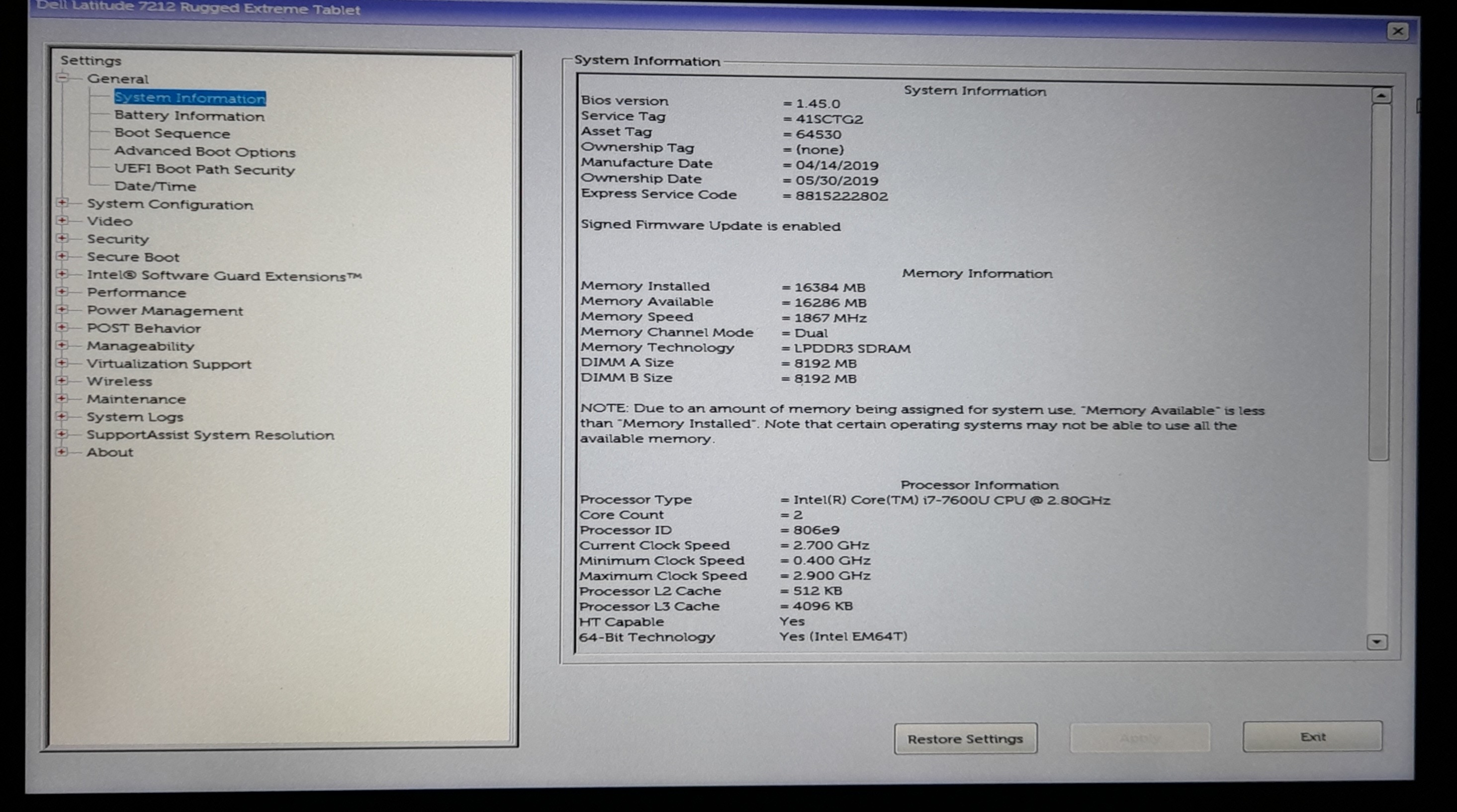Open the Date/Time setting
Screen dimensions: 1457x812
pyautogui.click(x=155, y=186)
